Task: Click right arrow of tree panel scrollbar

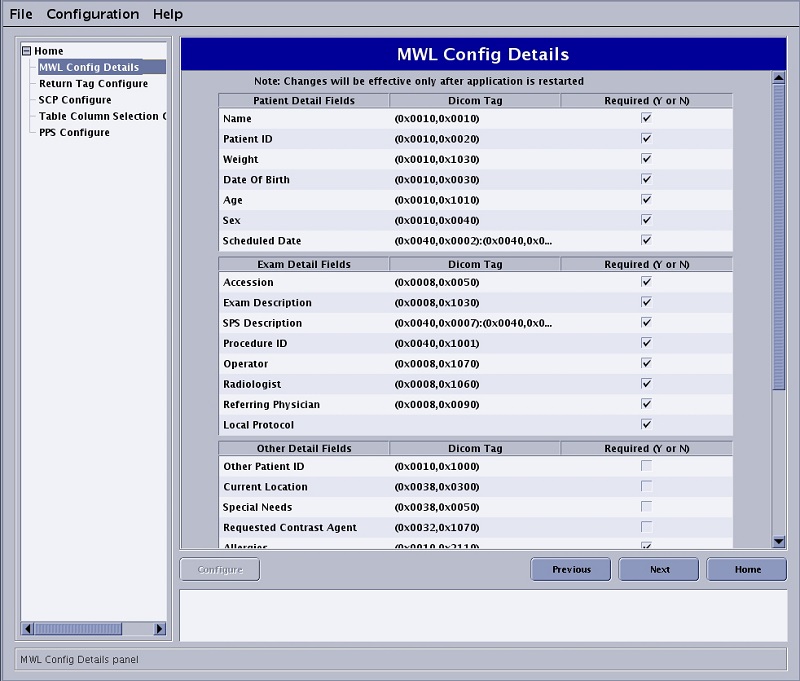Action: tap(159, 628)
